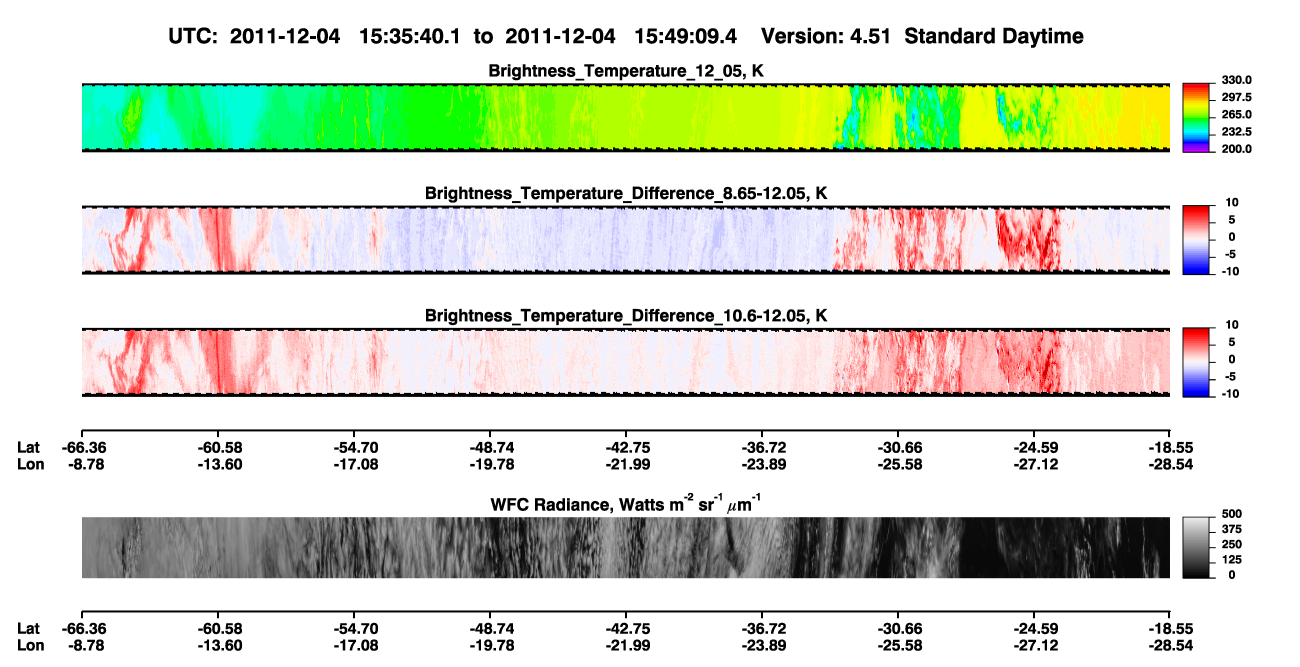Click latitude '-24.59' under the 10.6-12.05 panel

pyautogui.click(x=1034, y=447)
